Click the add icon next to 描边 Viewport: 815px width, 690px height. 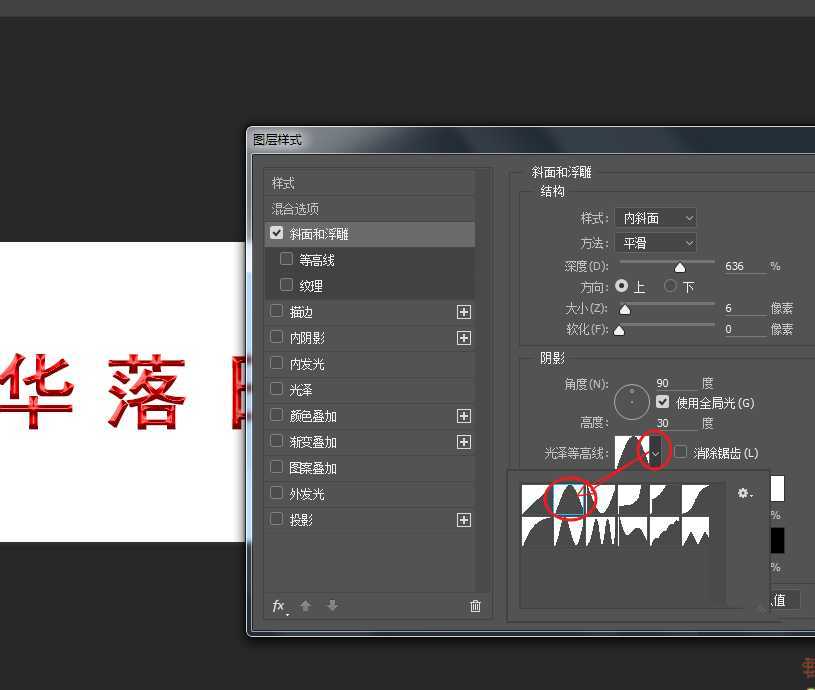[x=463, y=312]
